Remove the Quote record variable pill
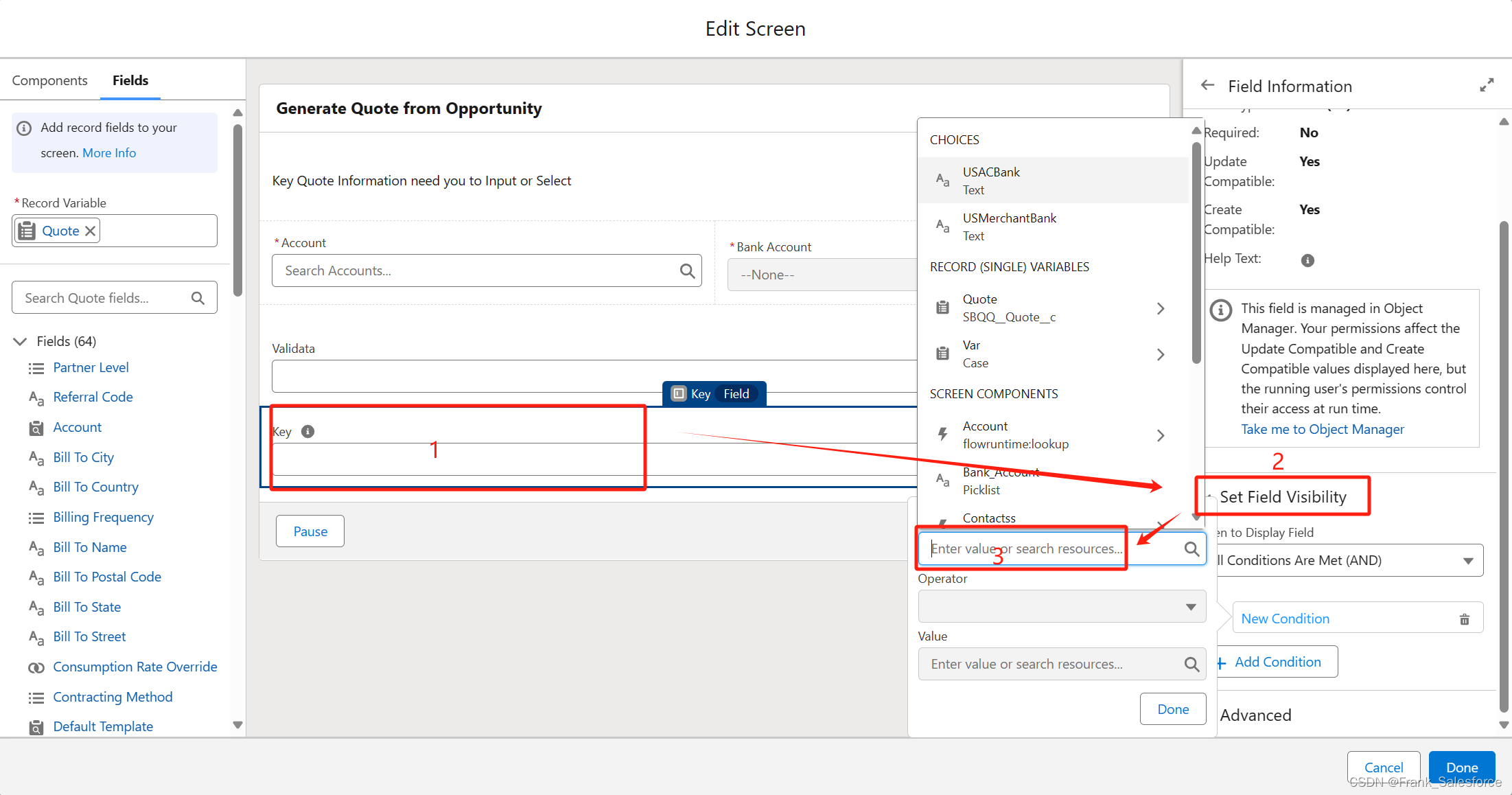The height and width of the screenshot is (795, 1512). click(91, 231)
